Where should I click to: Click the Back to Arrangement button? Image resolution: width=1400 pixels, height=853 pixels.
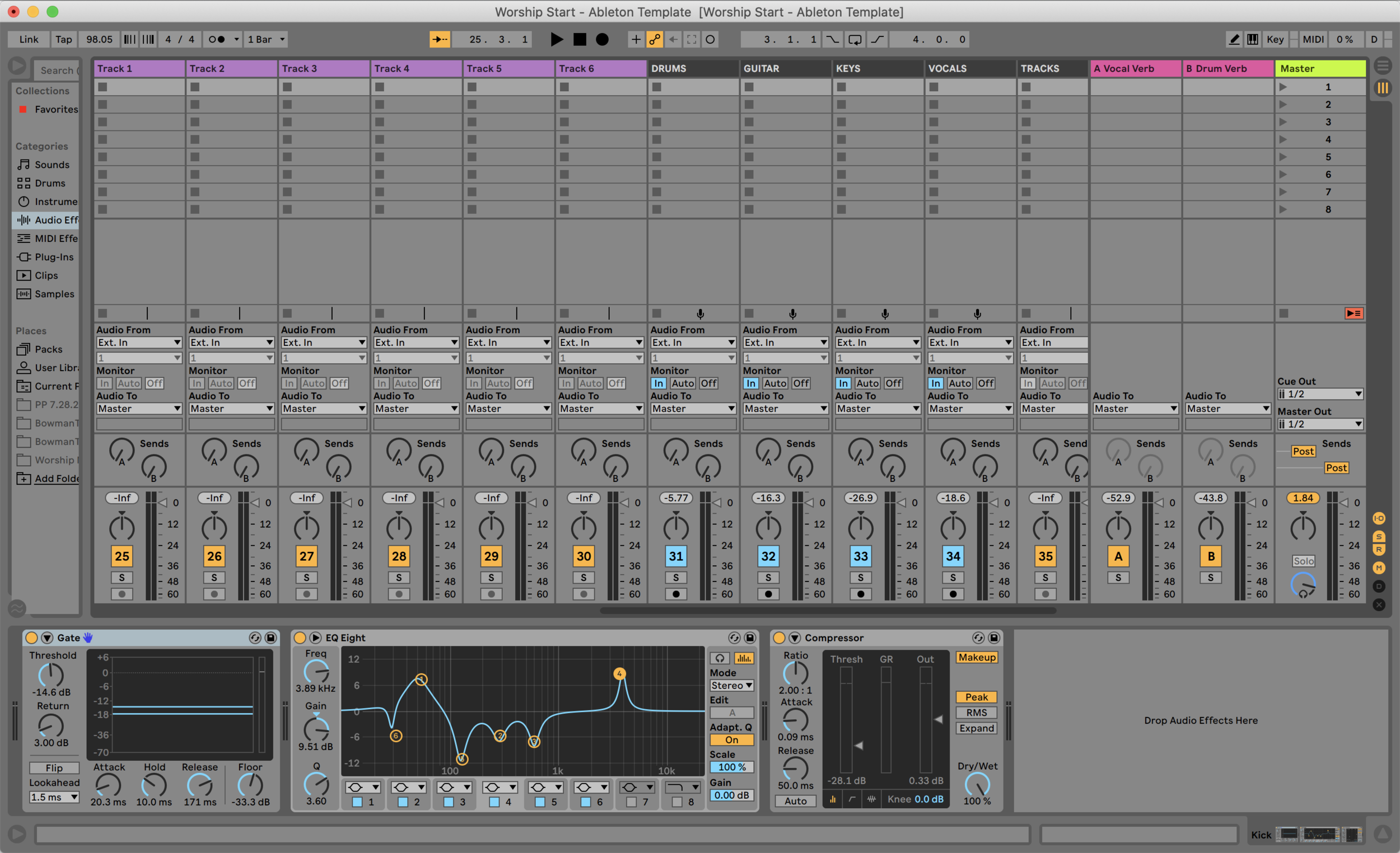1354,313
